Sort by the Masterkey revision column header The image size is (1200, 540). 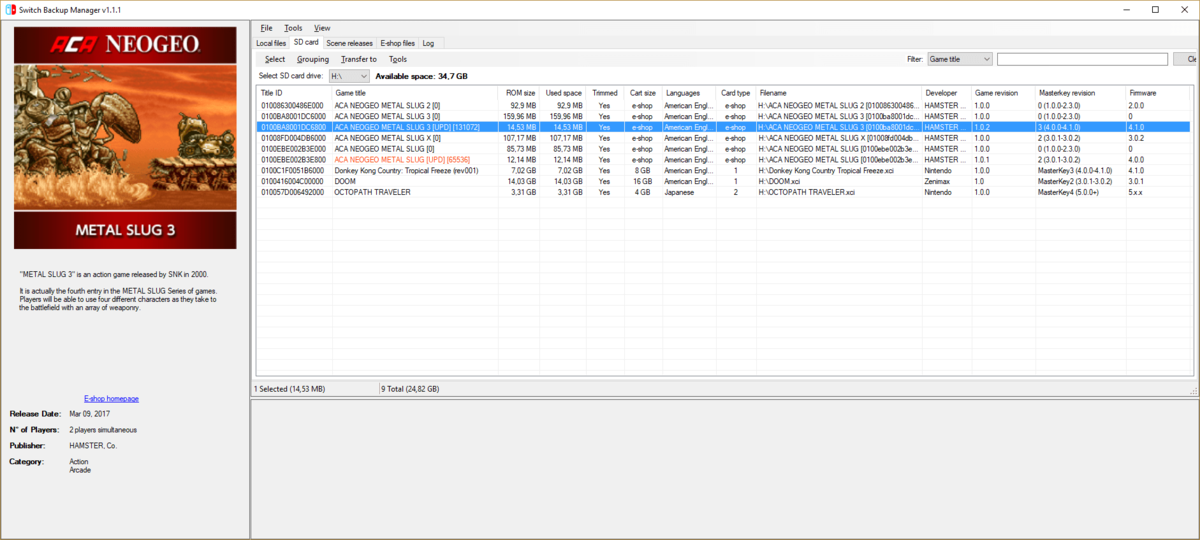point(1080,92)
